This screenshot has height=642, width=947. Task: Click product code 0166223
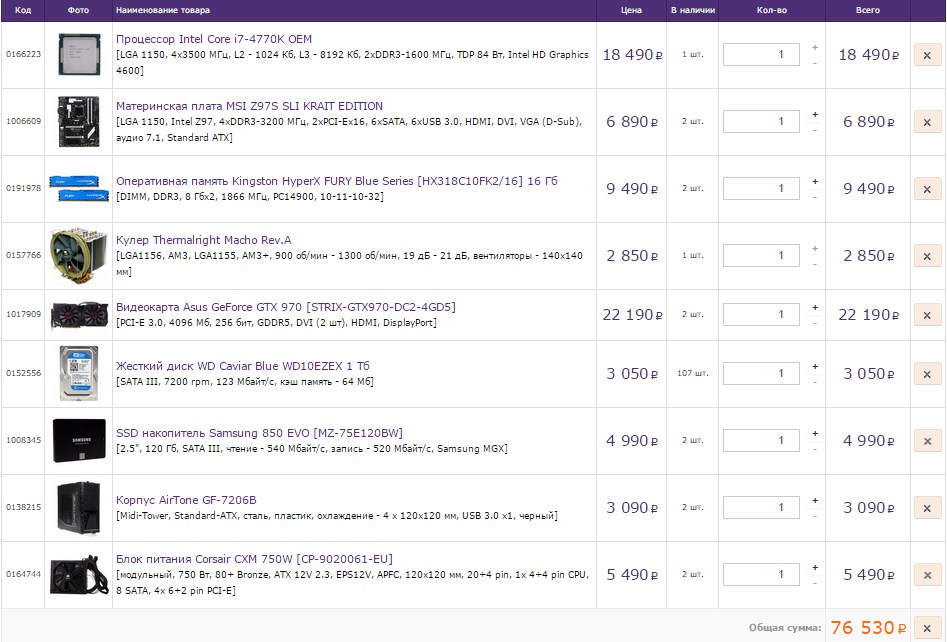(x=24, y=54)
